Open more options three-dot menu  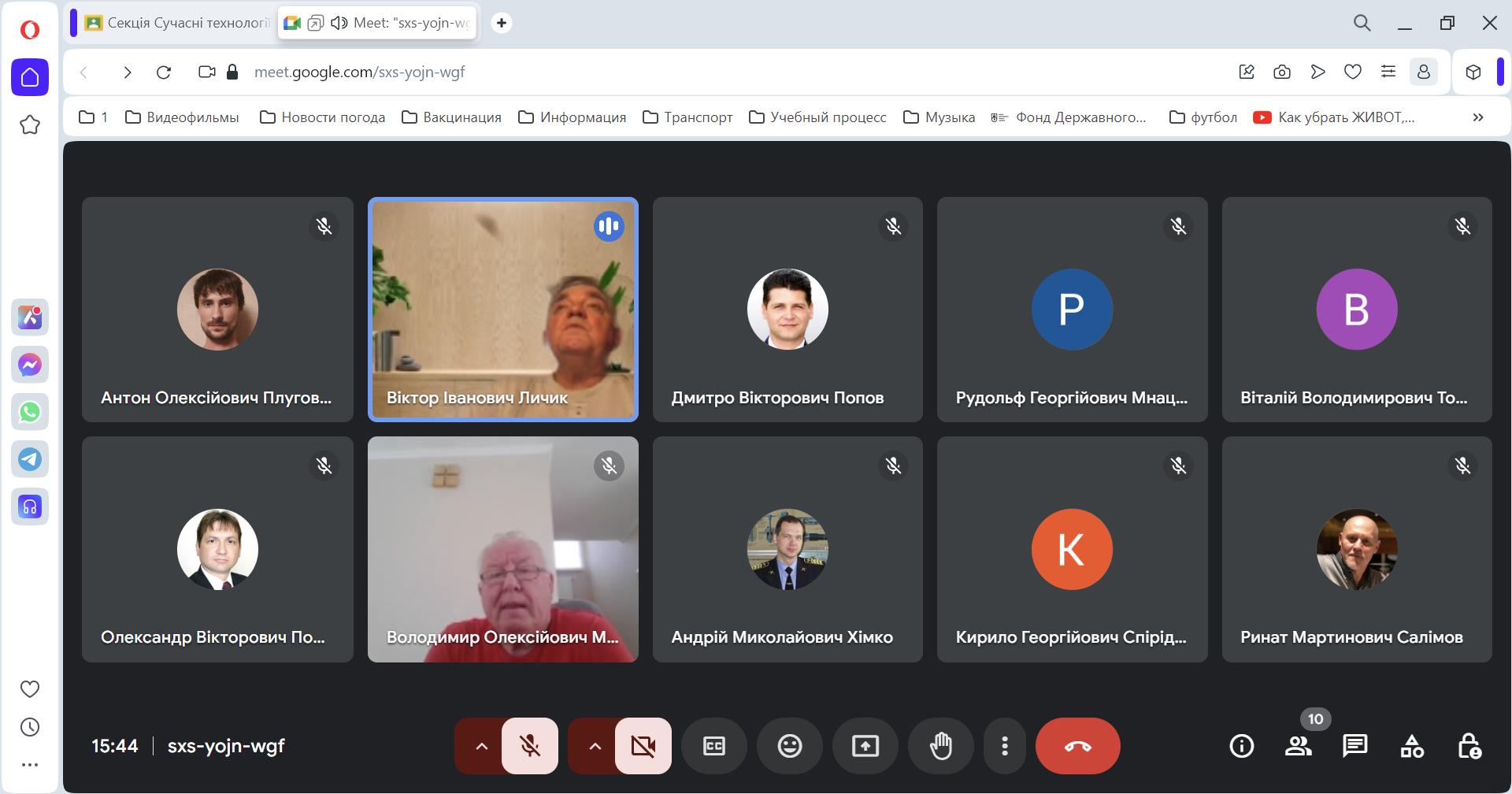[x=1004, y=746]
